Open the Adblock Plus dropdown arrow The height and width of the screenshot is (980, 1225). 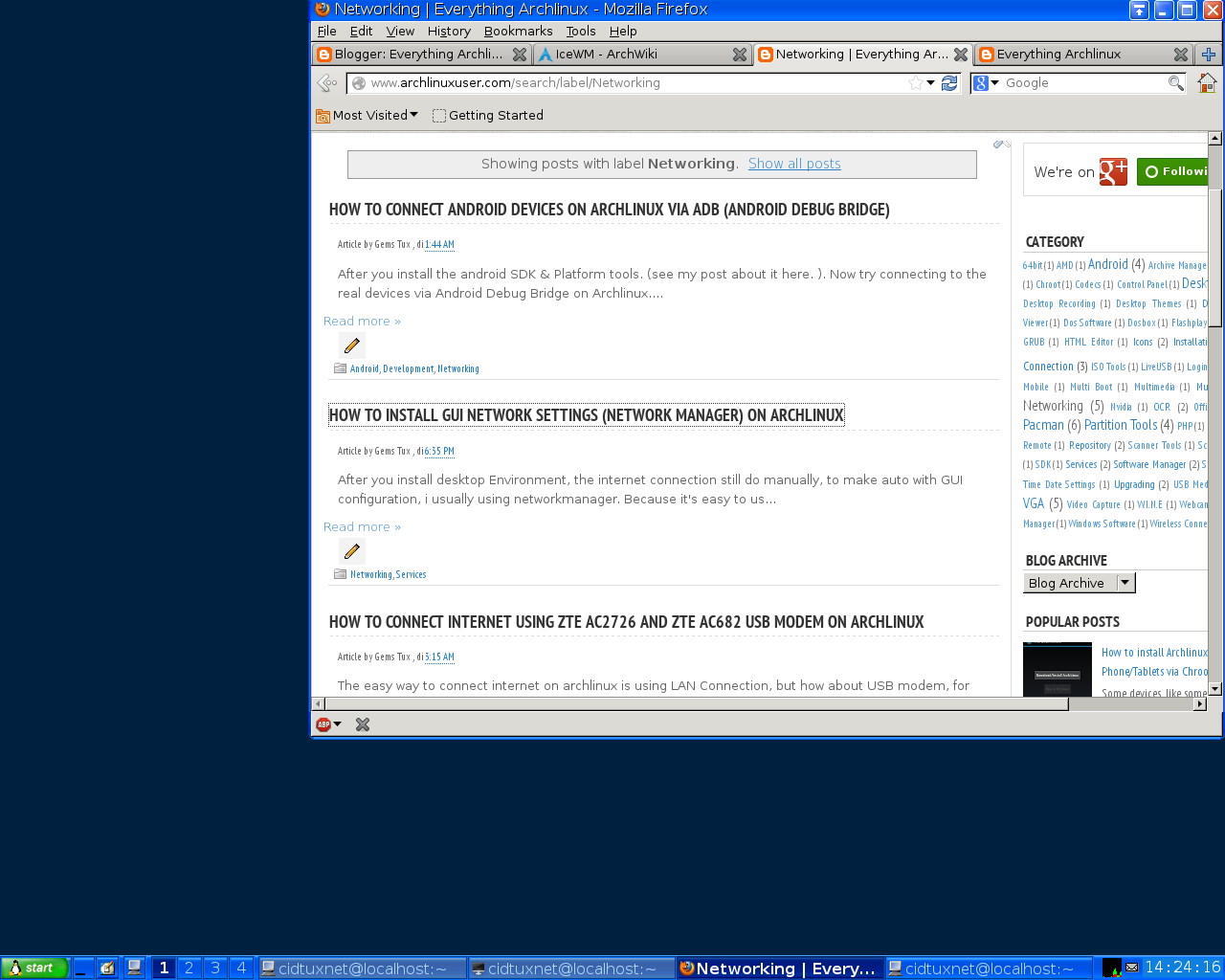[x=337, y=724]
